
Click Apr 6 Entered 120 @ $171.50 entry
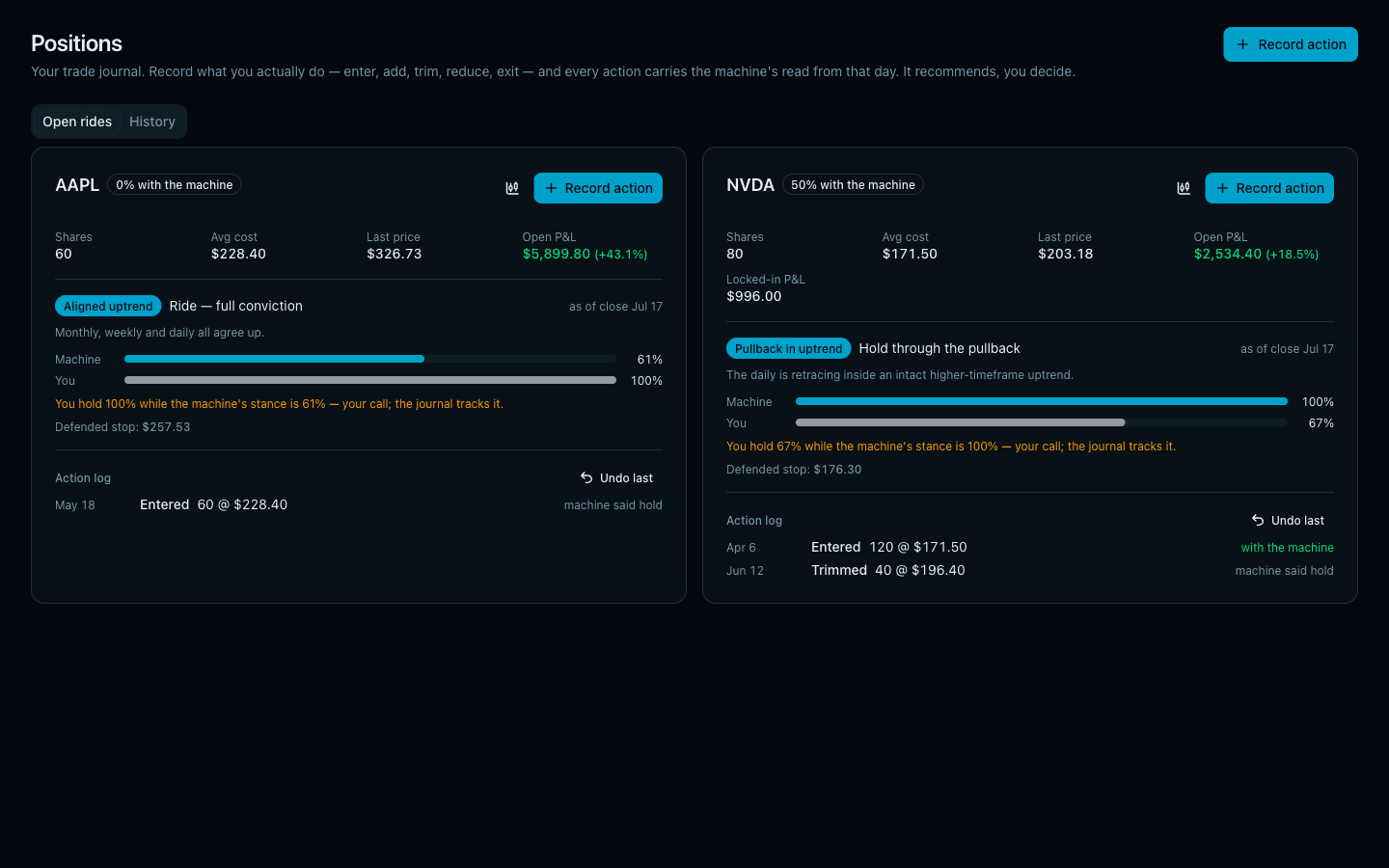click(x=1030, y=547)
